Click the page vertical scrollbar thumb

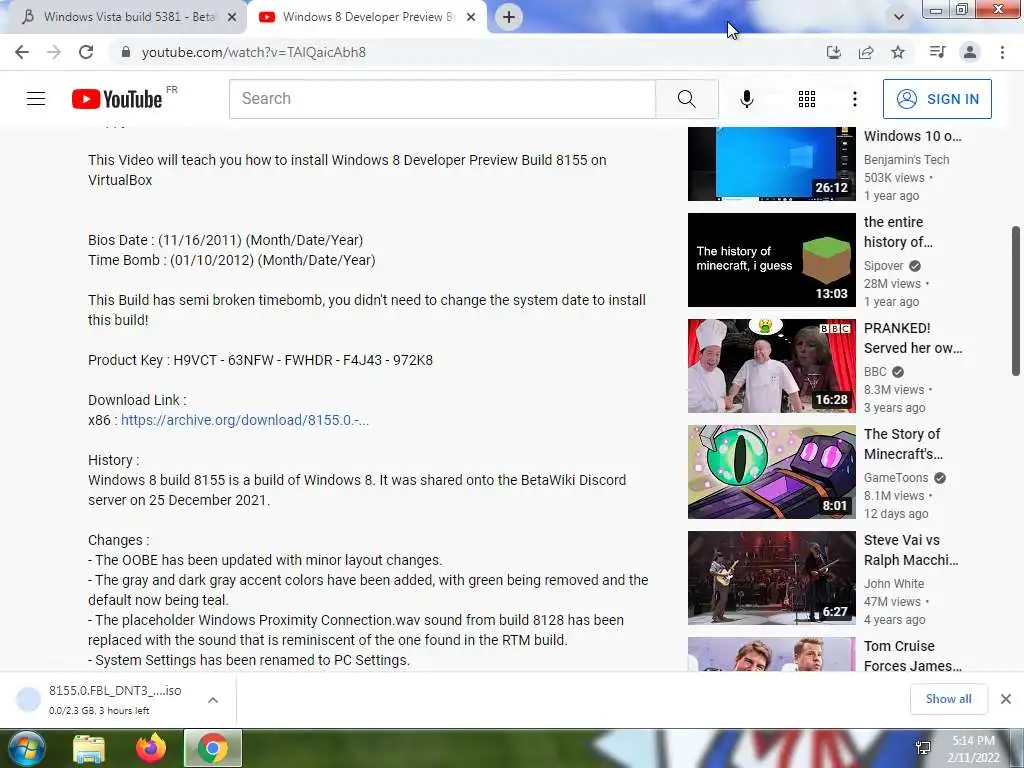[1016, 301]
